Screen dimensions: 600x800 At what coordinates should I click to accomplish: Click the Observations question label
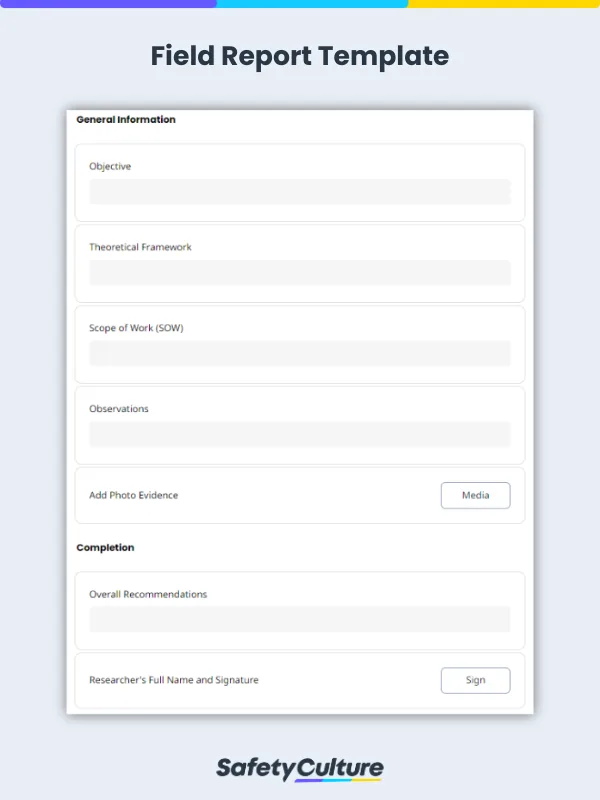point(120,408)
